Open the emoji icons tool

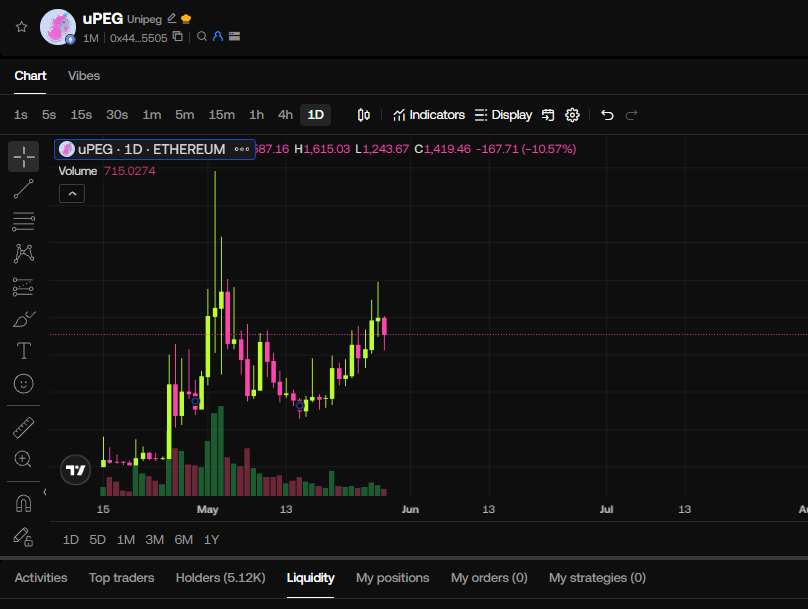pos(24,384)
